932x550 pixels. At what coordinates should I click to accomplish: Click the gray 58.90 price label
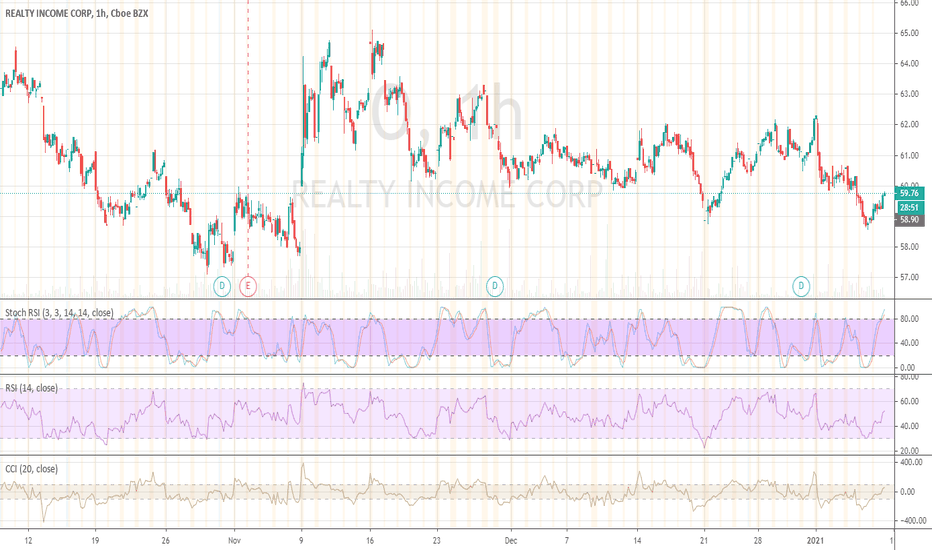point(909,220)
